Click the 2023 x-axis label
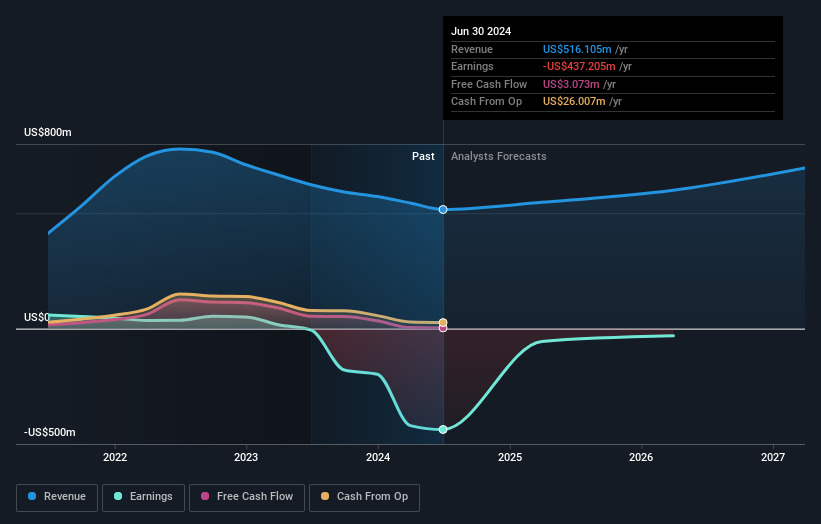The width and height of the screenshot is (821, 524). click(x=246, y=457)
